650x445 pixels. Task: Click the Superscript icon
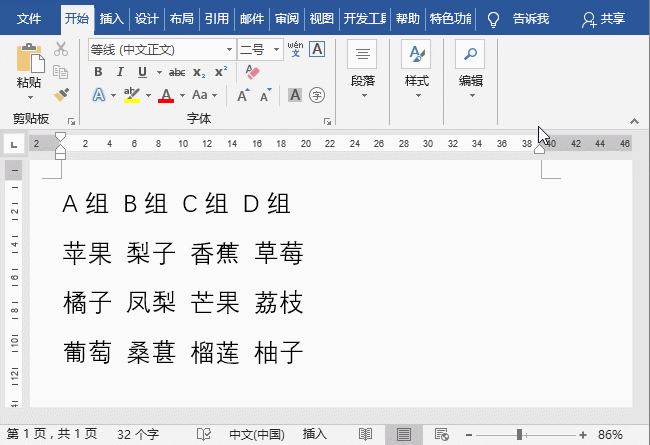click(x=221, y=72)
